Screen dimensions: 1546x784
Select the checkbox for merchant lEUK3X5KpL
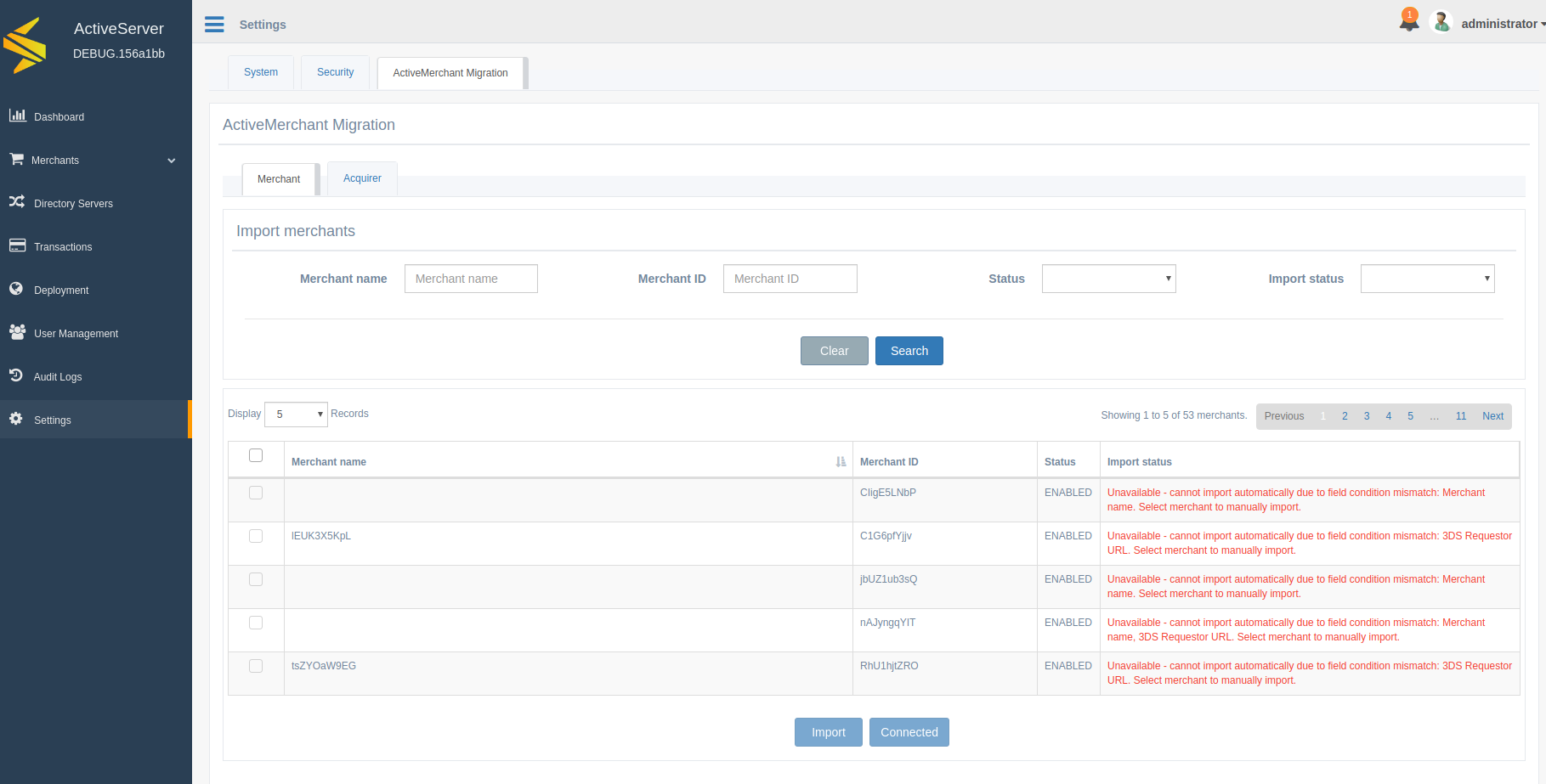(x=256, y=536)
